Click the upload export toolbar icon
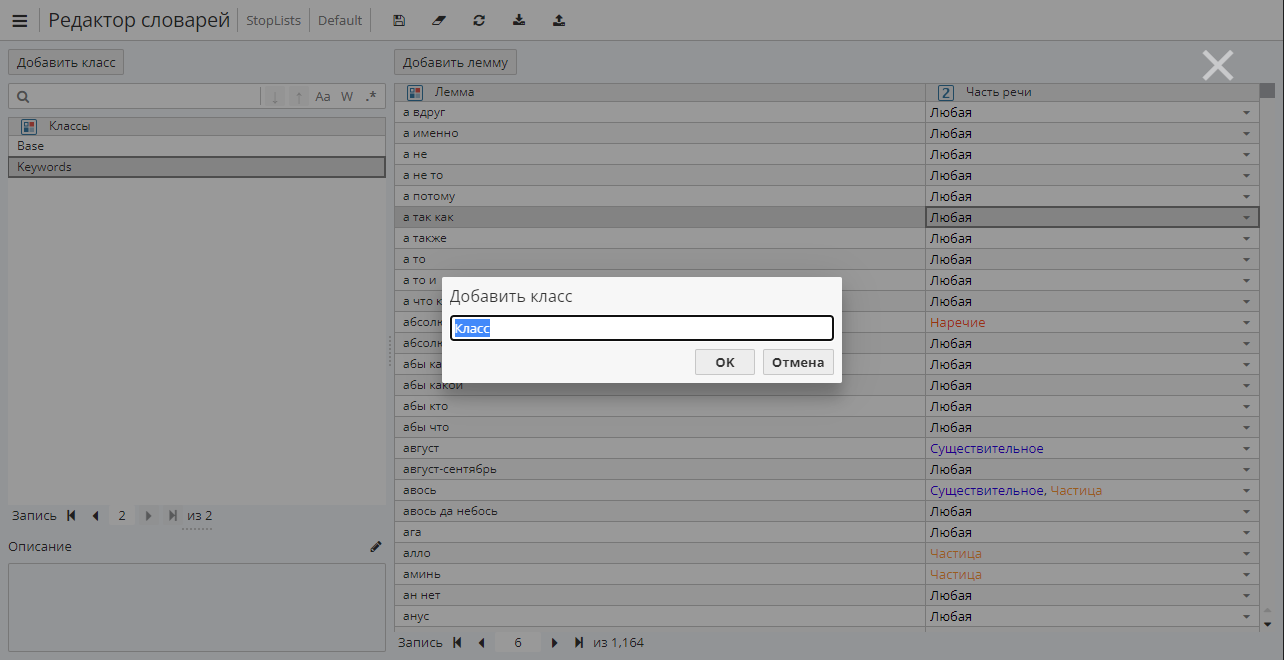 point(559,20)
